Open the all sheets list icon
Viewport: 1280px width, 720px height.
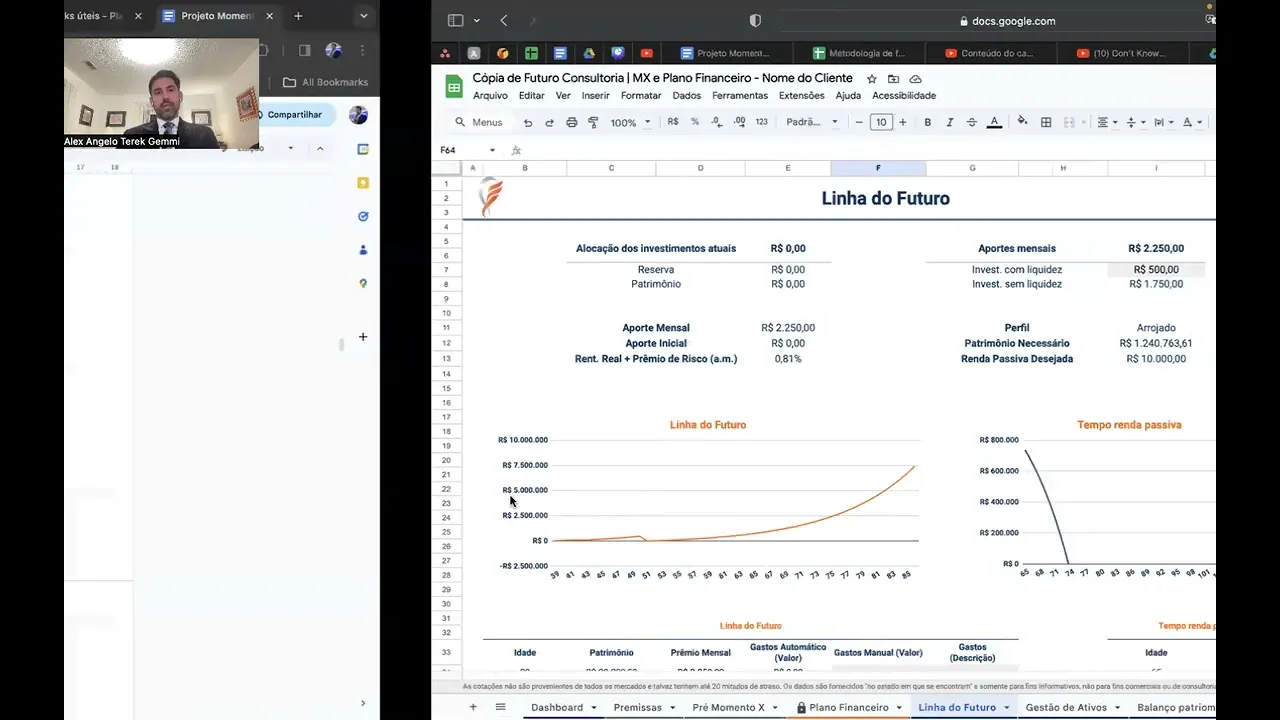(501, 707)
